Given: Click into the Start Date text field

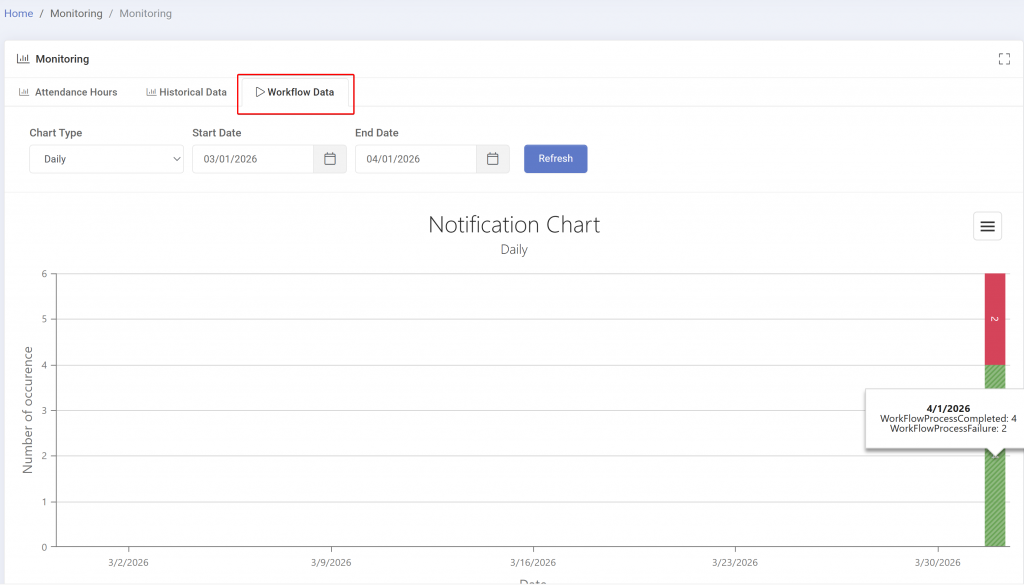Looking at the screenshot, I should [252, 159].
